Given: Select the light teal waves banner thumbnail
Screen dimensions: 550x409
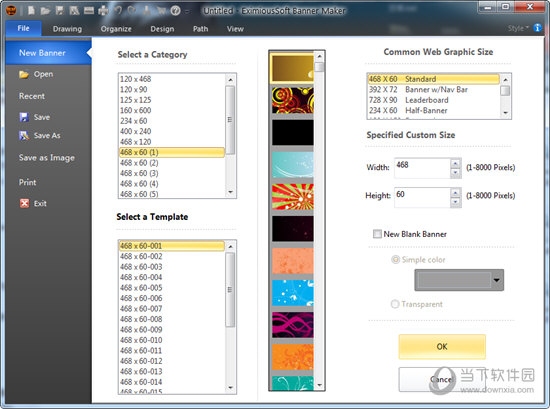Looking at the screenshot, I should click(x=293, y=165).
